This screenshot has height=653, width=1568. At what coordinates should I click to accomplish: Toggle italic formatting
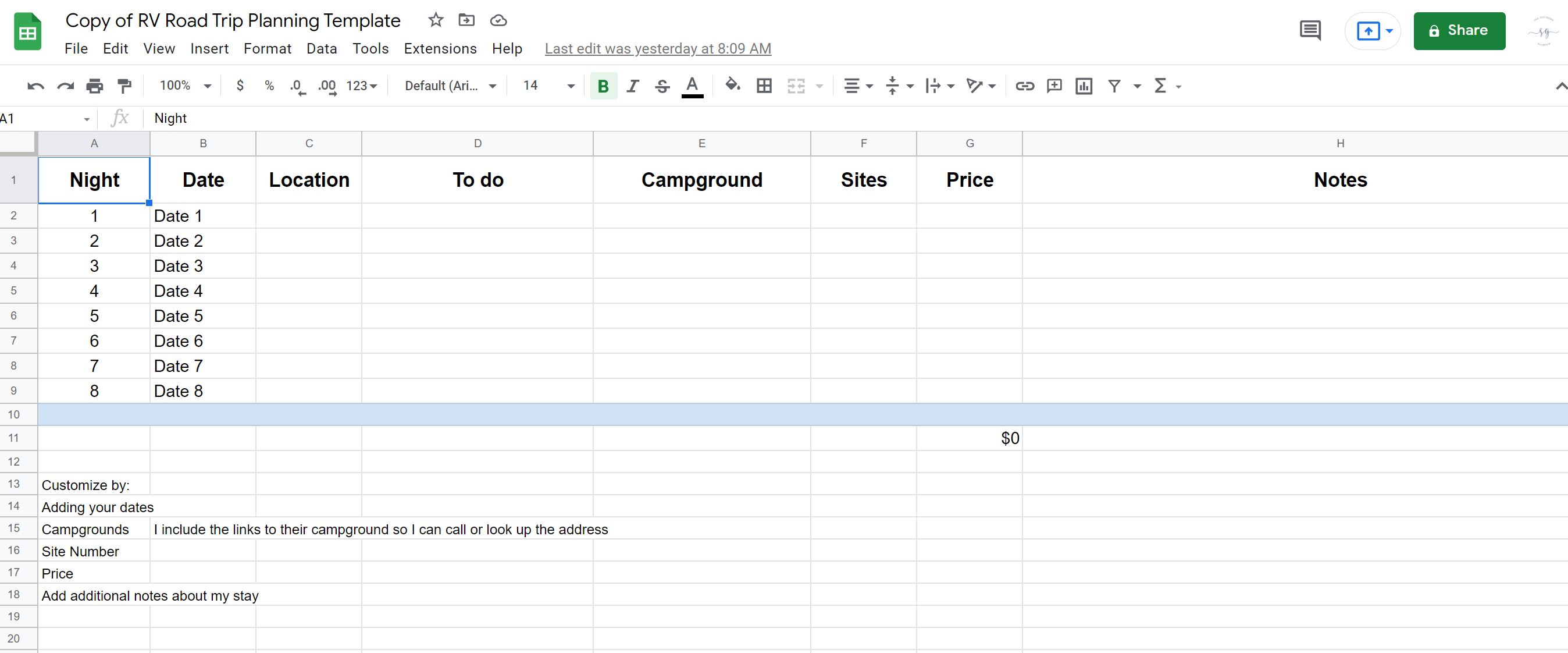coord(632,86)
